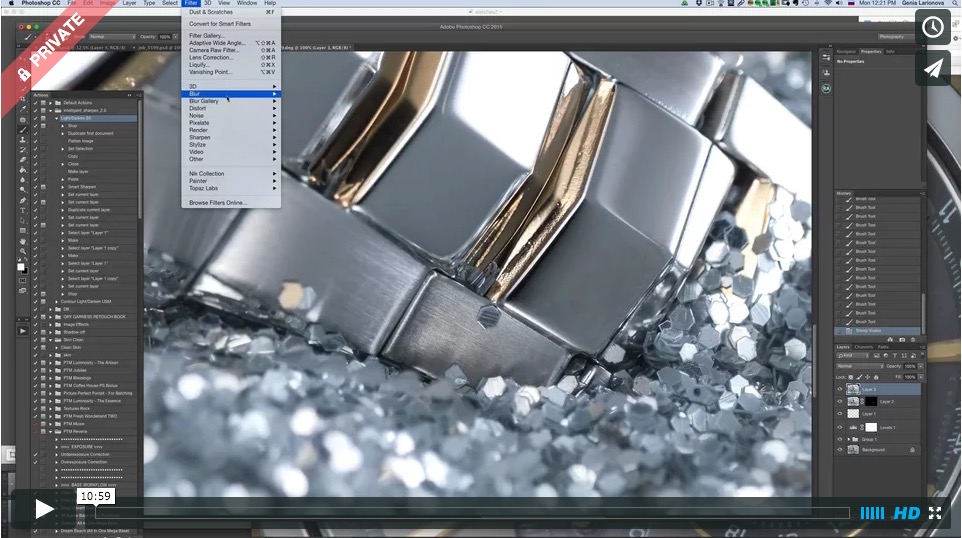Choose Camera Raw Filter

tap(231, 50)
